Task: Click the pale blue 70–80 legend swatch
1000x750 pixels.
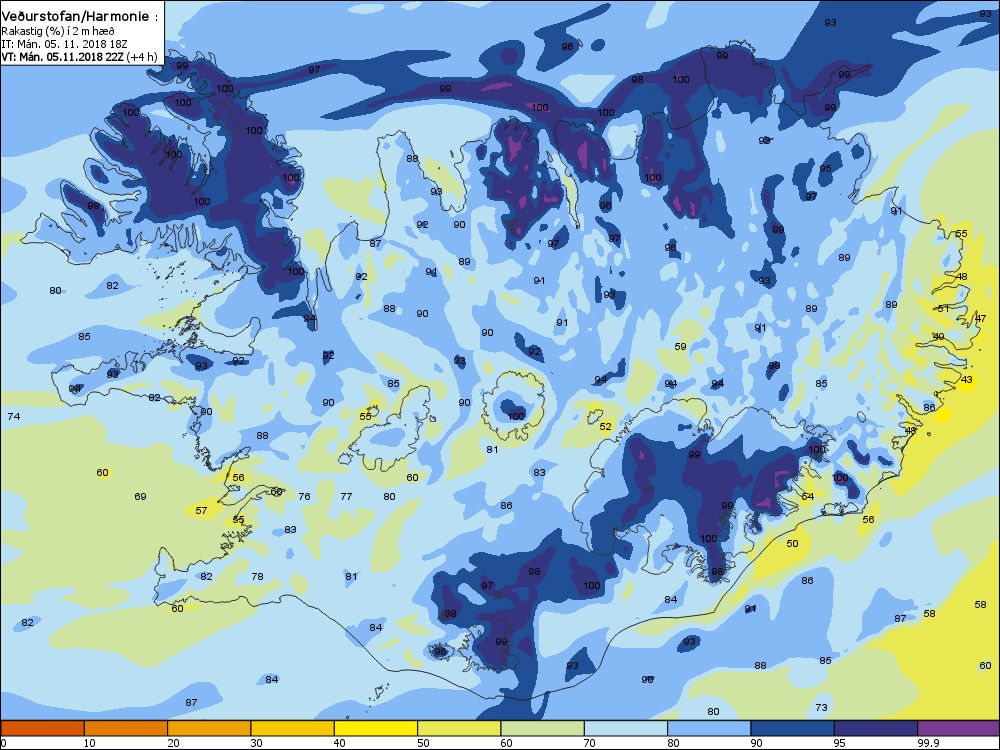Action: tap(626, 728)
